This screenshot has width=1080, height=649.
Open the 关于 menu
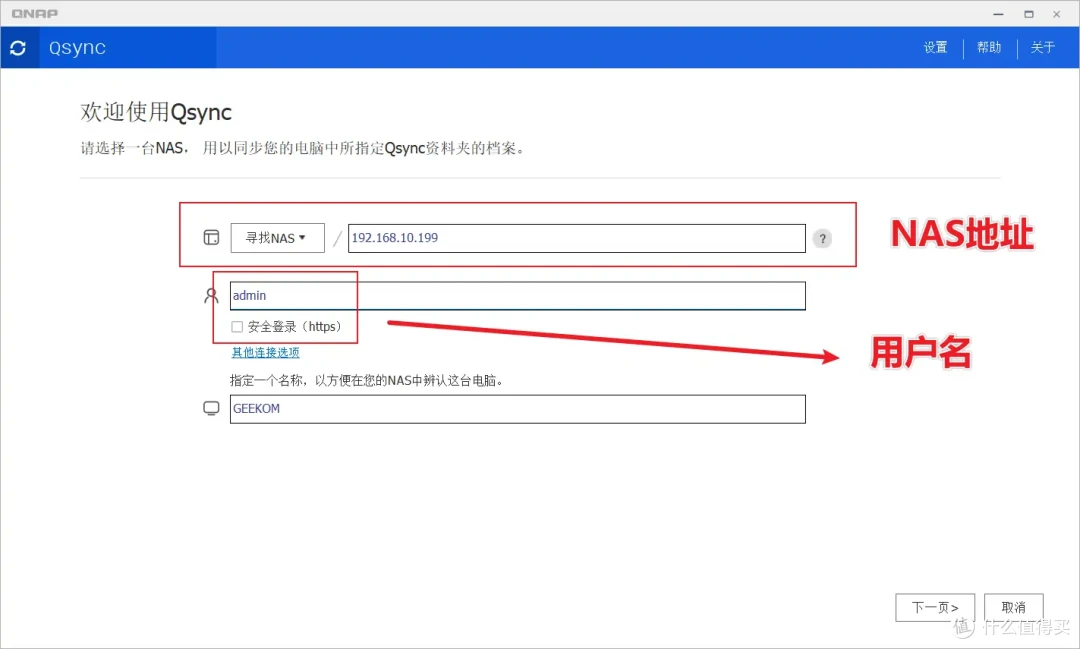(x=1043, y=48)
